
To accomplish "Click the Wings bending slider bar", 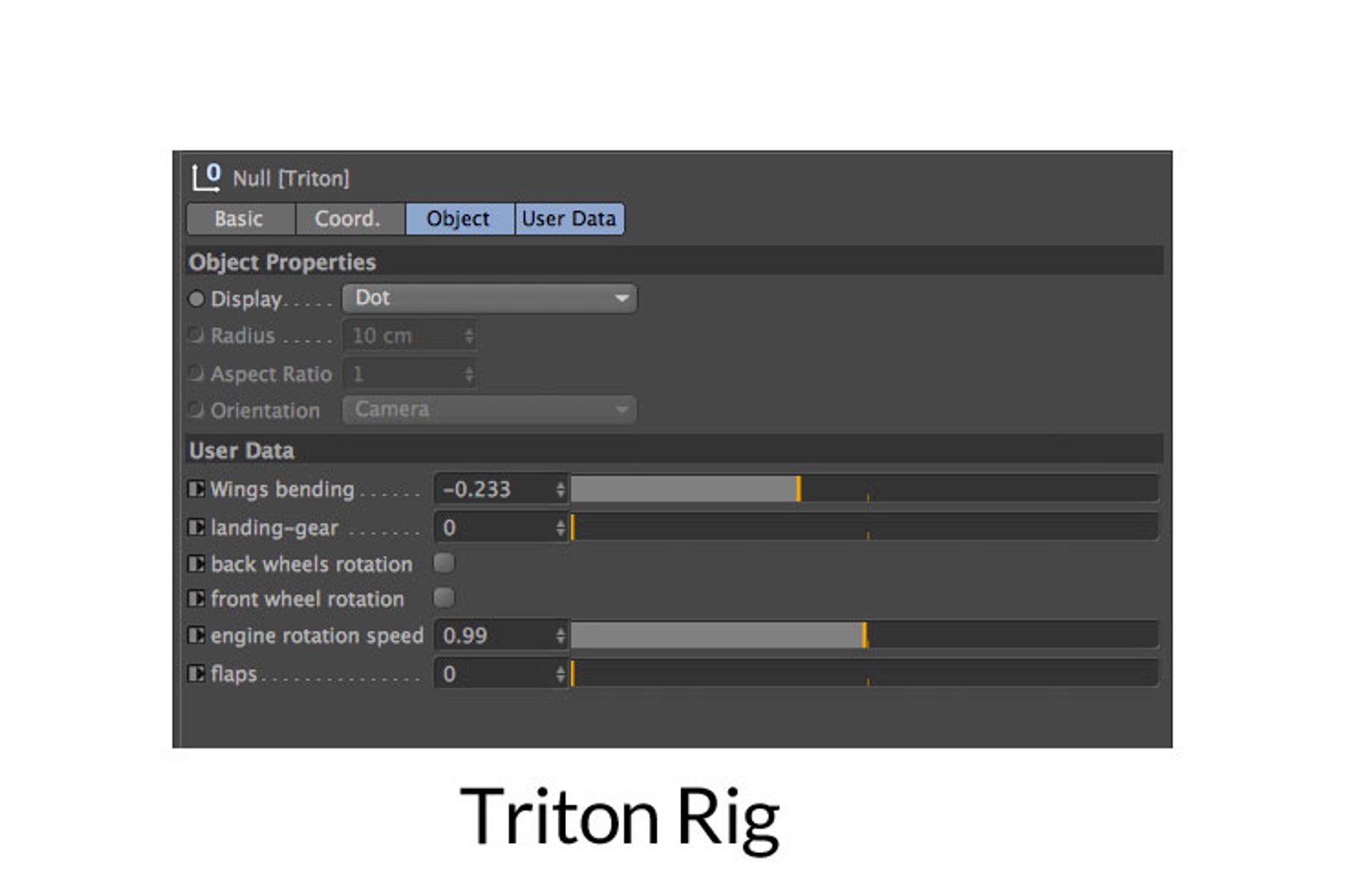I will tap(864, 489).
